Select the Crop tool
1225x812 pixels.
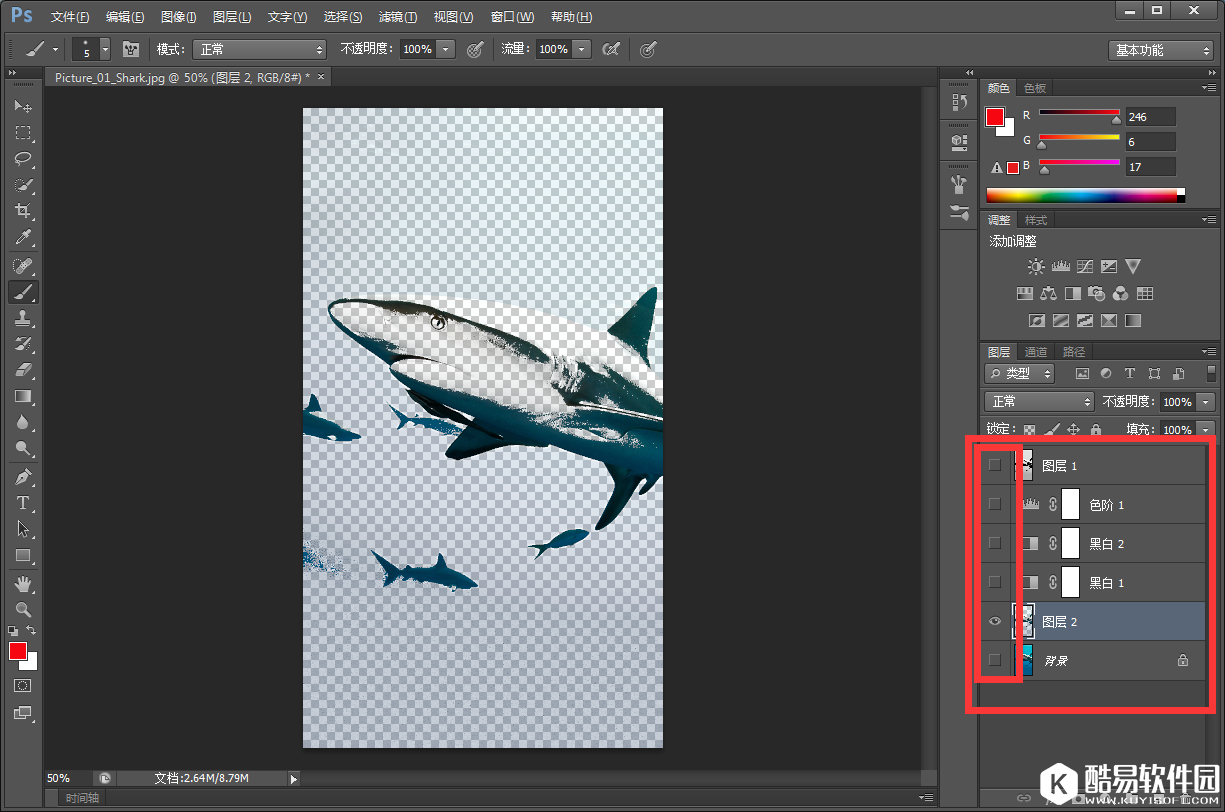22,211
